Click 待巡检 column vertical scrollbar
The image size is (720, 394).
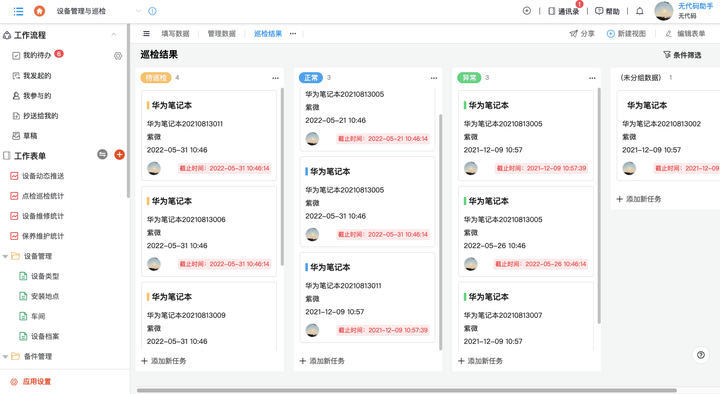282,176
